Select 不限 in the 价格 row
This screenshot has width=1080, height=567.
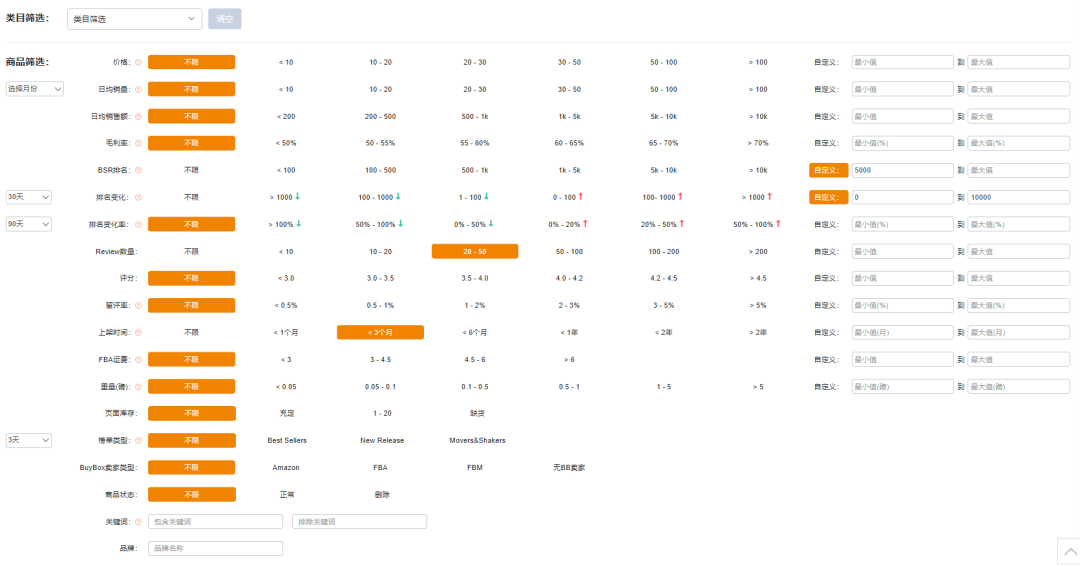tap(191, 62)
